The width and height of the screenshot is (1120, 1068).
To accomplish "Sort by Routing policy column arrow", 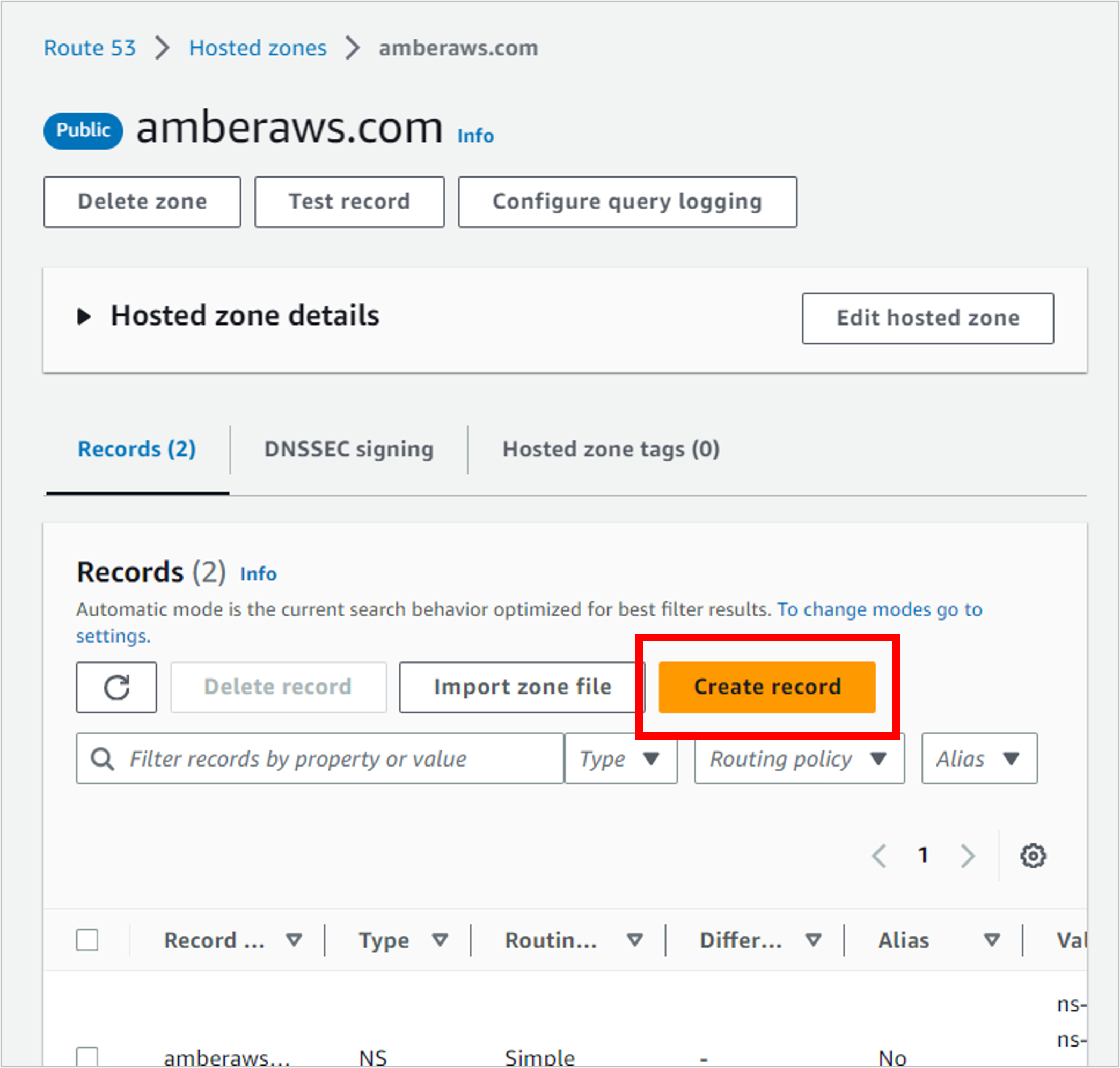I will [635, 940].
